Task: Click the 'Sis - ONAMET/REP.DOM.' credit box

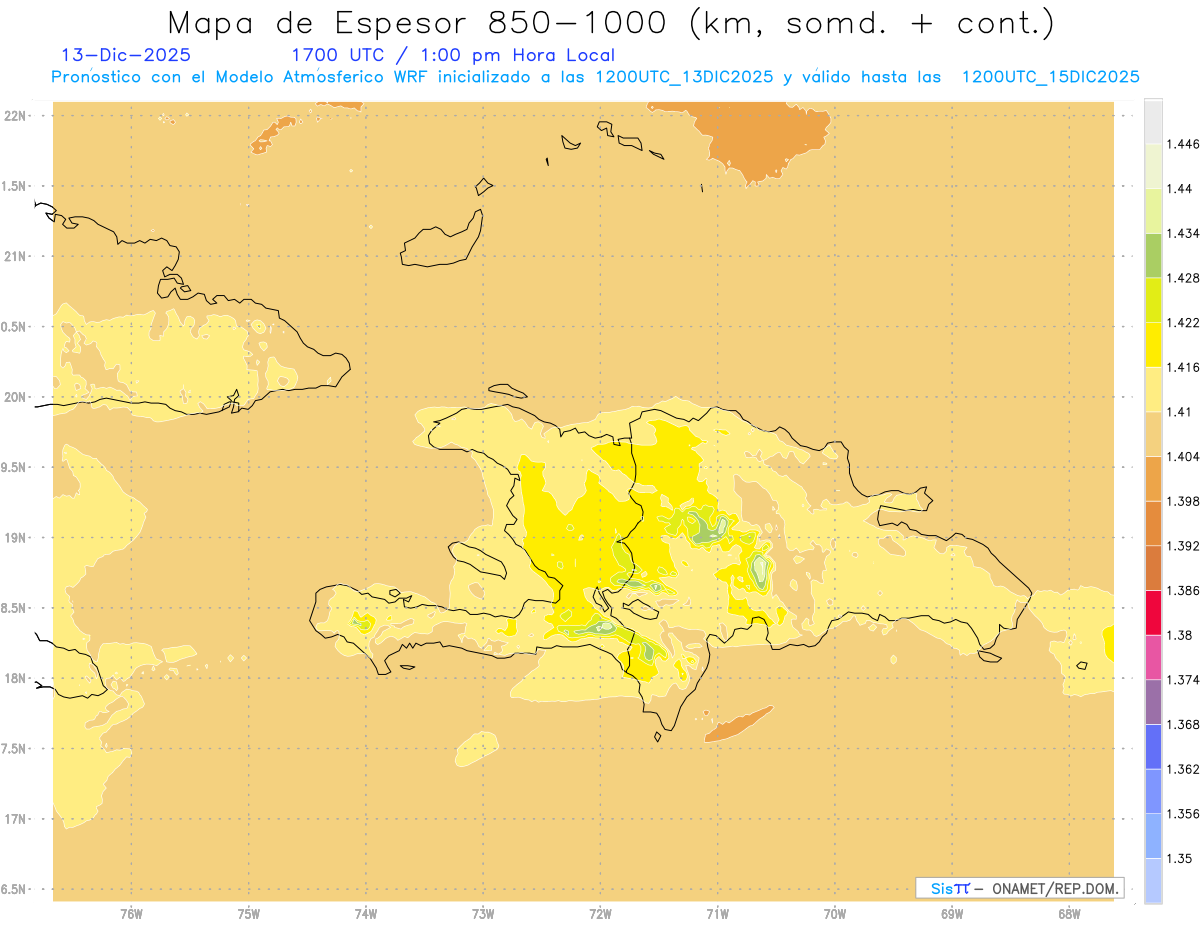Action: click(1019, 888)
